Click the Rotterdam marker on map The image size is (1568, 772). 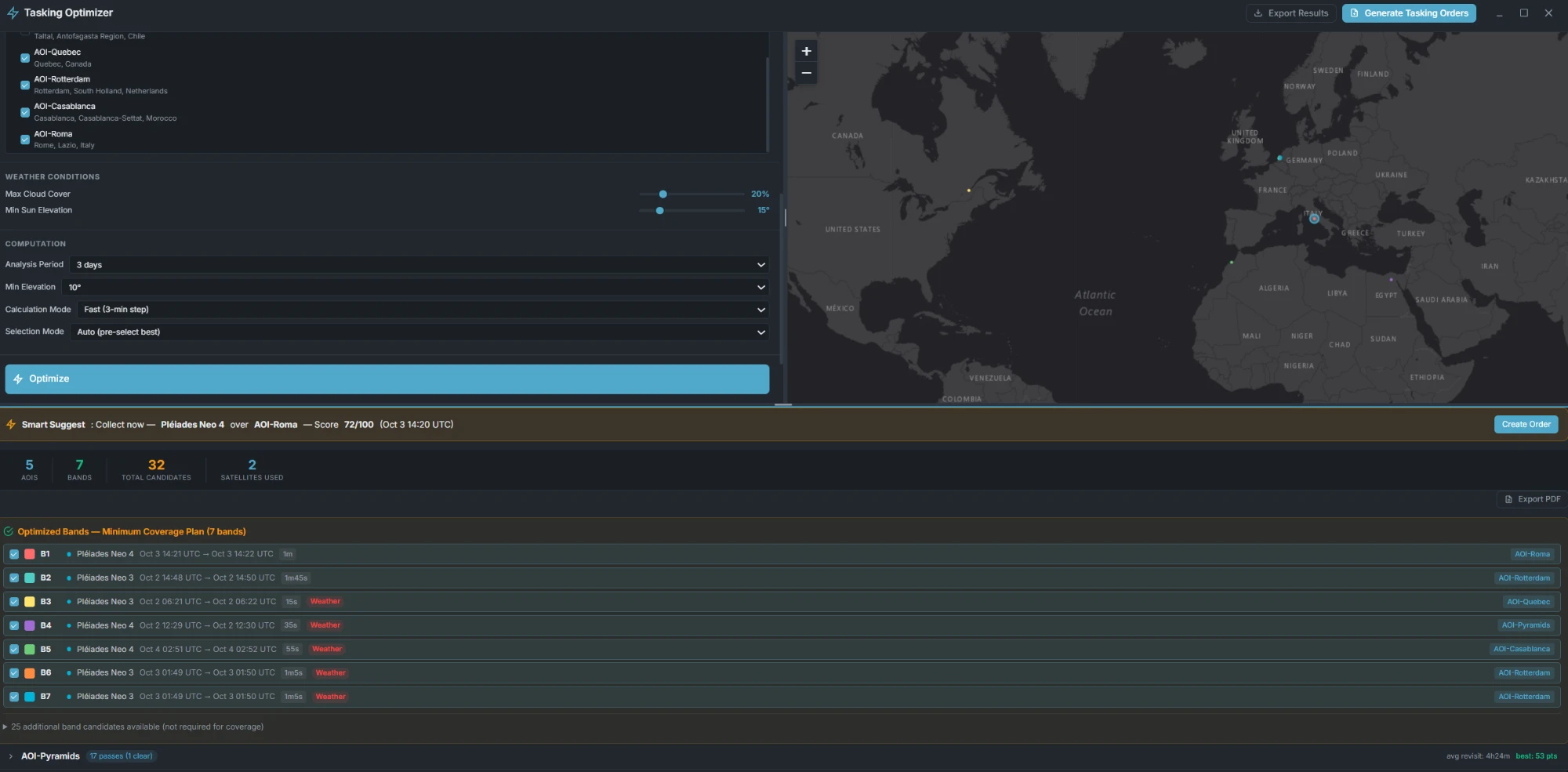pyautogui.click(x=1279, y=158)
